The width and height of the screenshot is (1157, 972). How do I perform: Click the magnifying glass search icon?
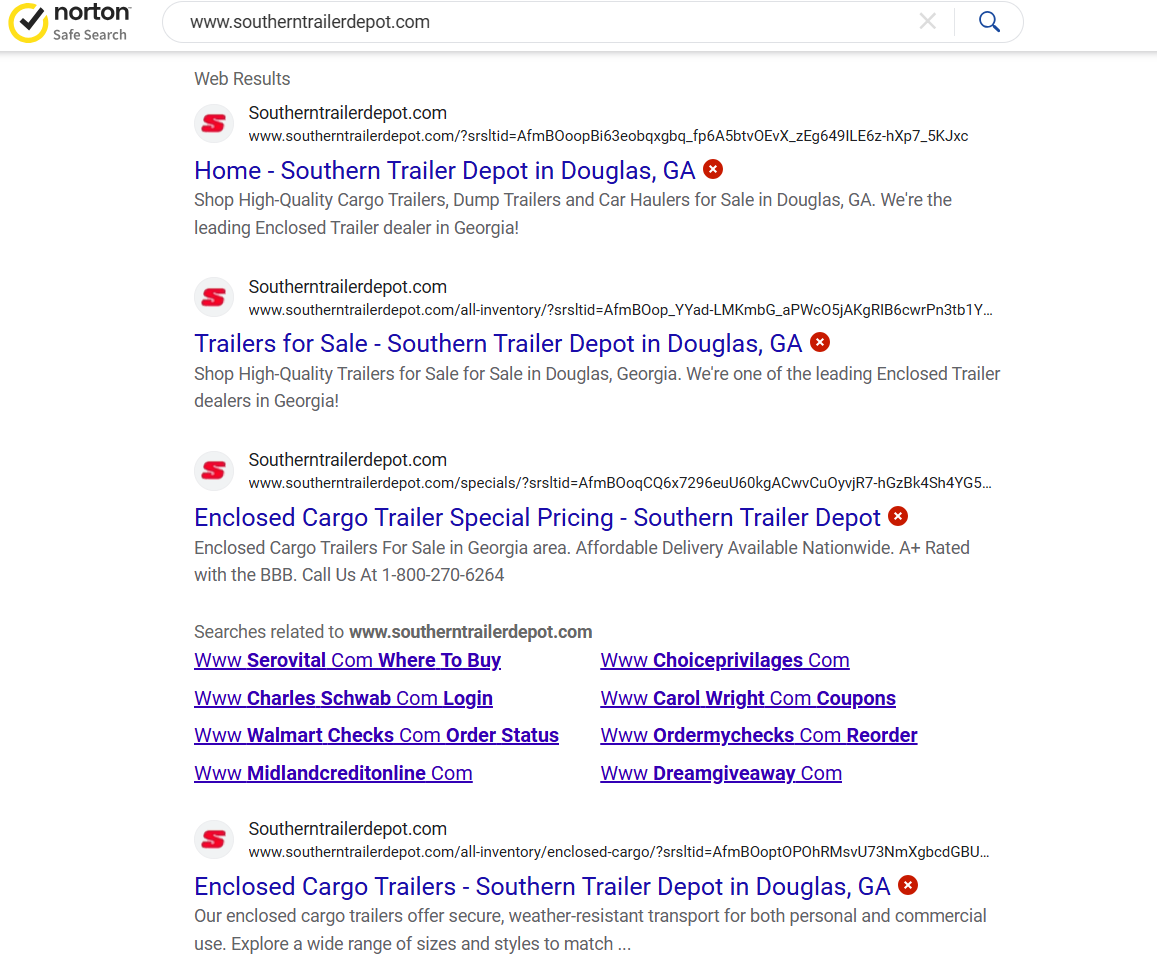pyautogui.click(x=989, y=22)
